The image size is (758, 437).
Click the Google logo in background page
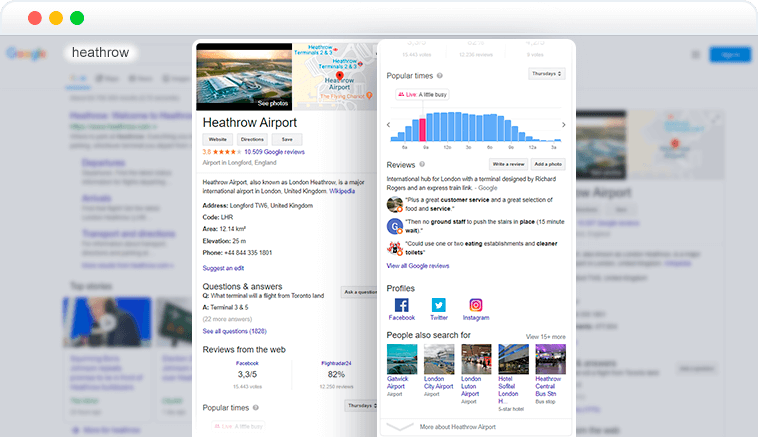27,53
